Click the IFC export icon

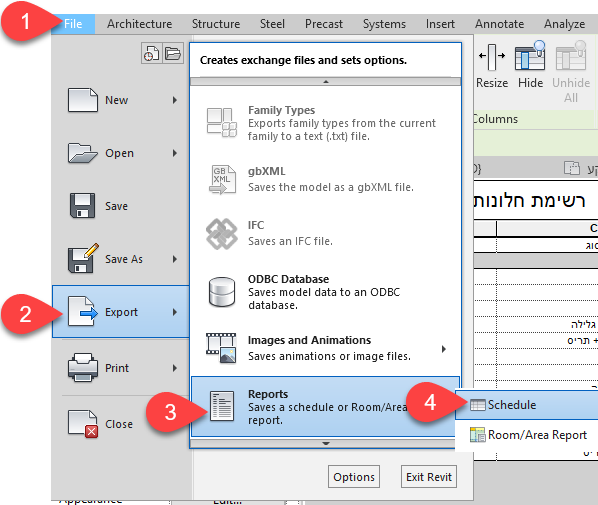222,234
